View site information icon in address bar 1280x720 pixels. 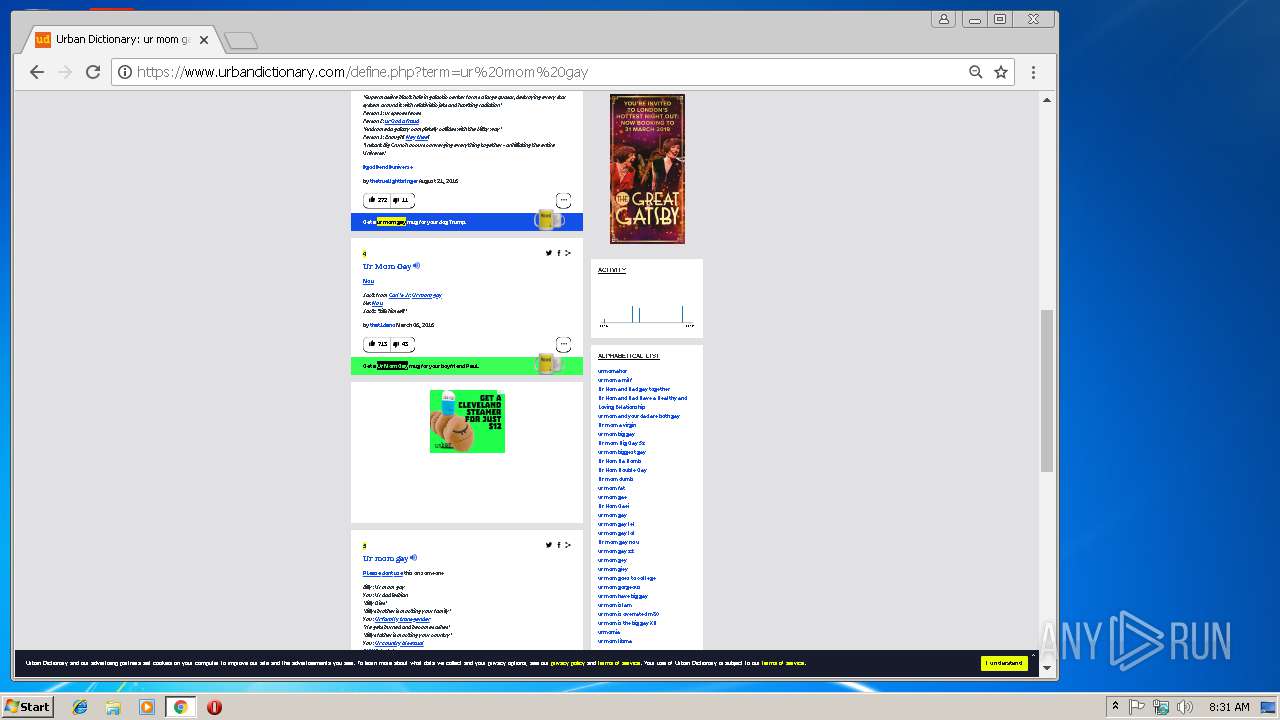tap(125, 72)
